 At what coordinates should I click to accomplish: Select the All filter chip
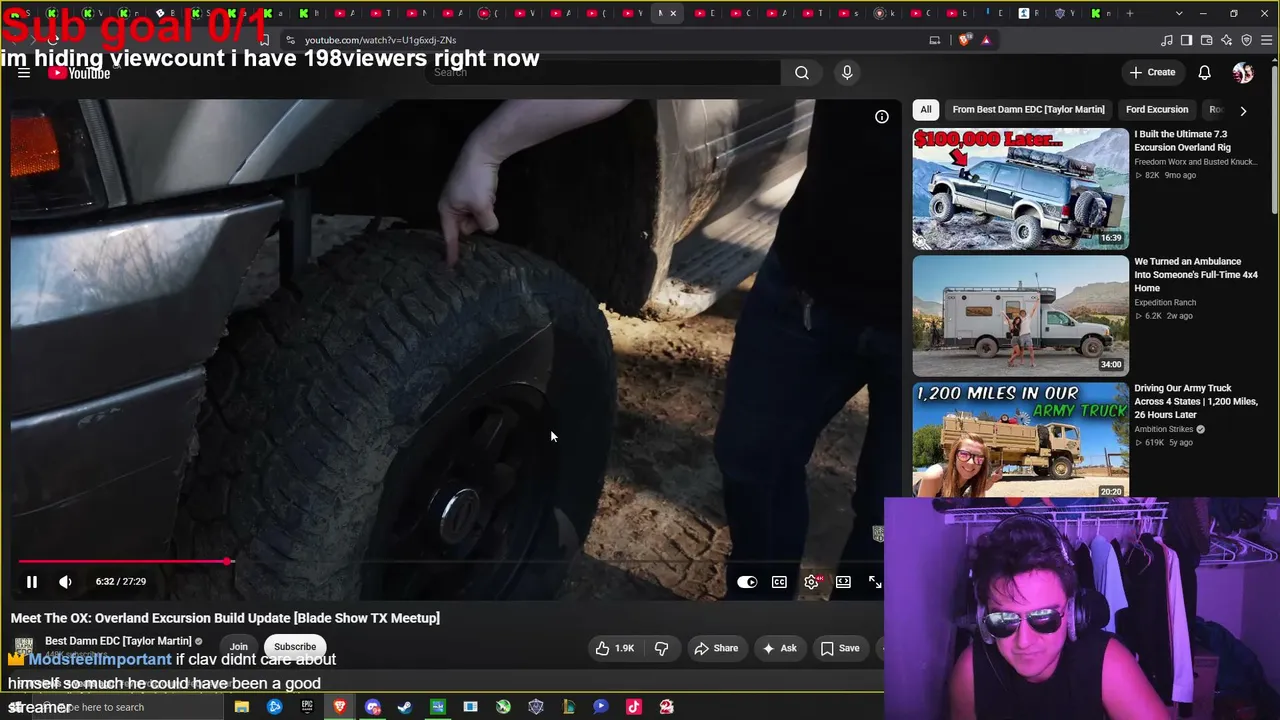pos(926,110)
